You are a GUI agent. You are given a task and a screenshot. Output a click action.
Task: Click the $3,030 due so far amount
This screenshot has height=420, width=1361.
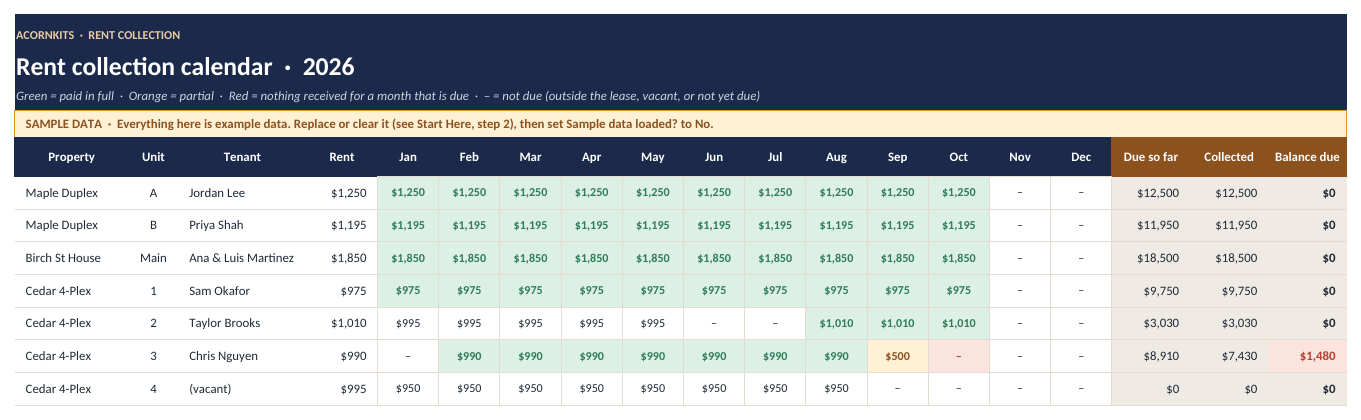(1149, 323)
